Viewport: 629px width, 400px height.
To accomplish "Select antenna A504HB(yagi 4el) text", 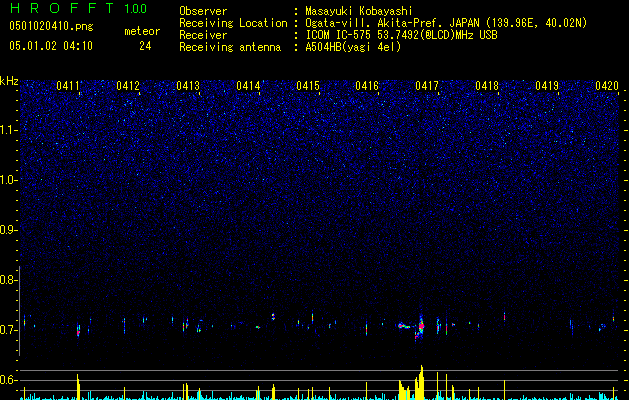I will (353, 47).
